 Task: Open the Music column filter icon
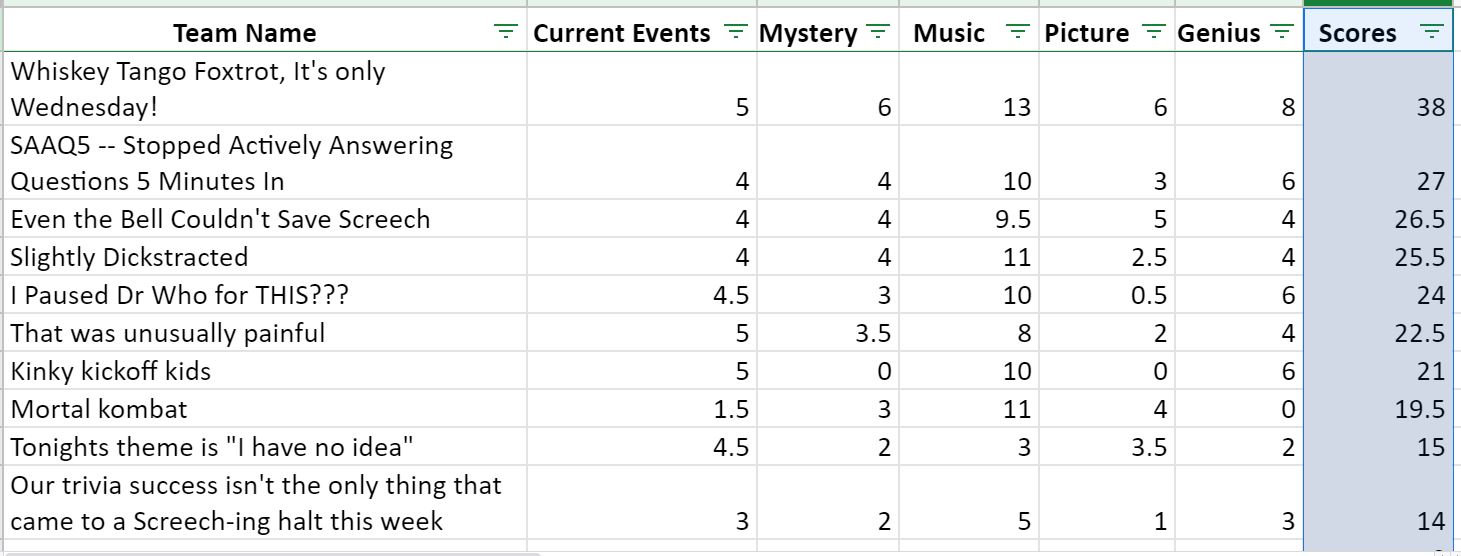point(1018,33)
